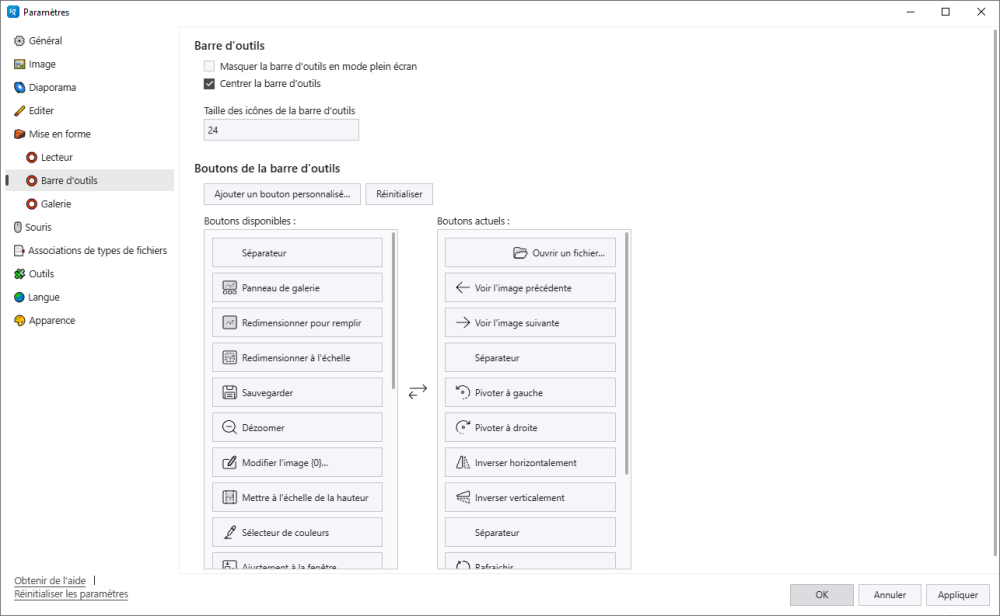This screenshot has height=616, width=1000.
Task: Click the Ouvrir un fichier folder icon
Action: [520, 253]
